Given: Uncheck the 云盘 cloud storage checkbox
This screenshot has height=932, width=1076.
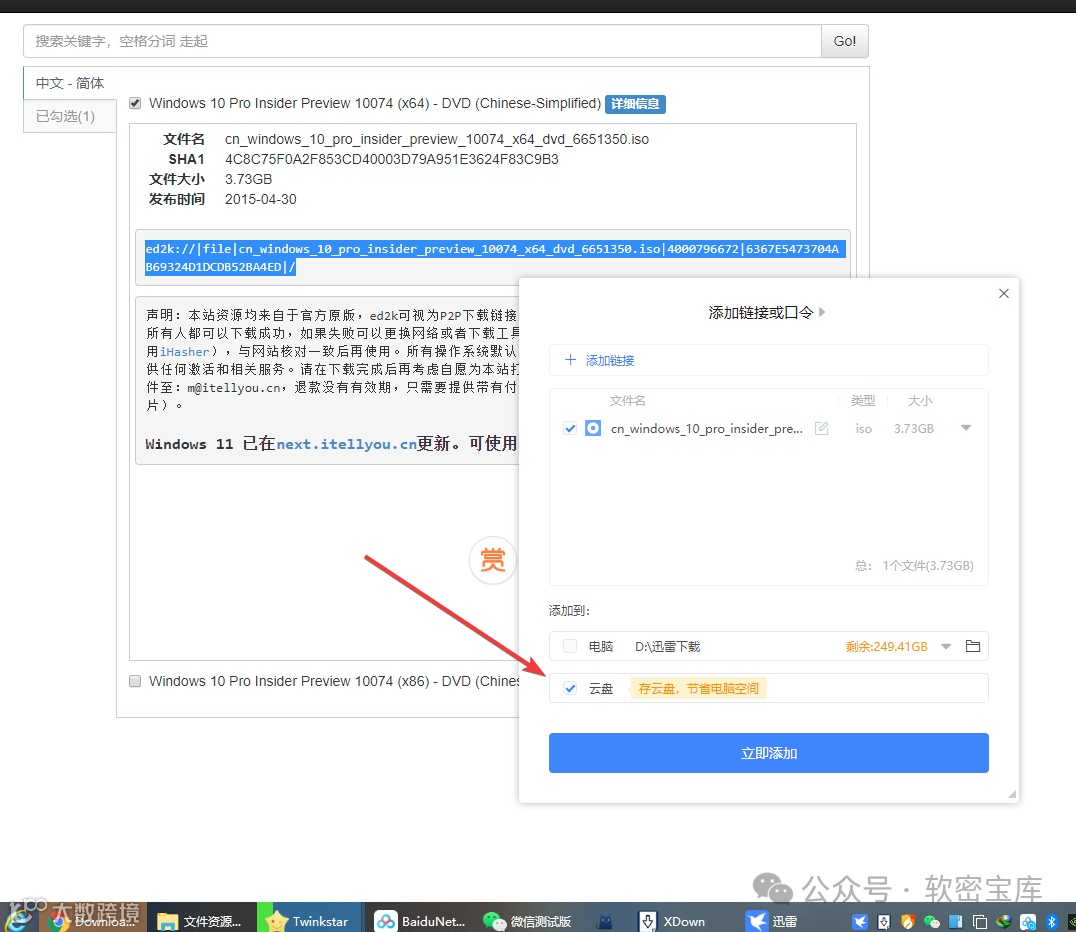Looking at the screenshot, I should tap(570, 688).
